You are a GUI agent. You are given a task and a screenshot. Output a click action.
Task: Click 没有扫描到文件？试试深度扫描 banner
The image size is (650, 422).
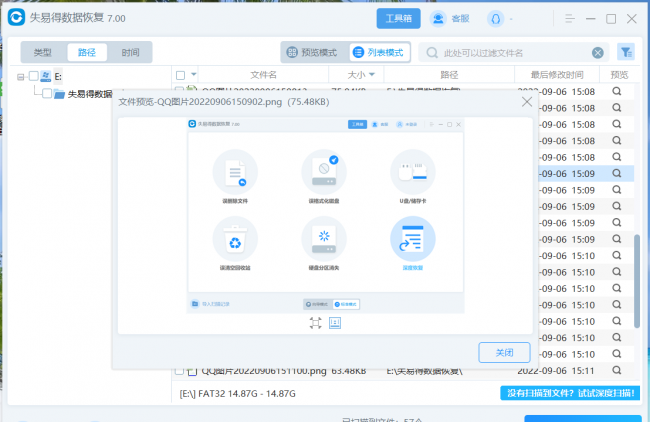(570, 393)
